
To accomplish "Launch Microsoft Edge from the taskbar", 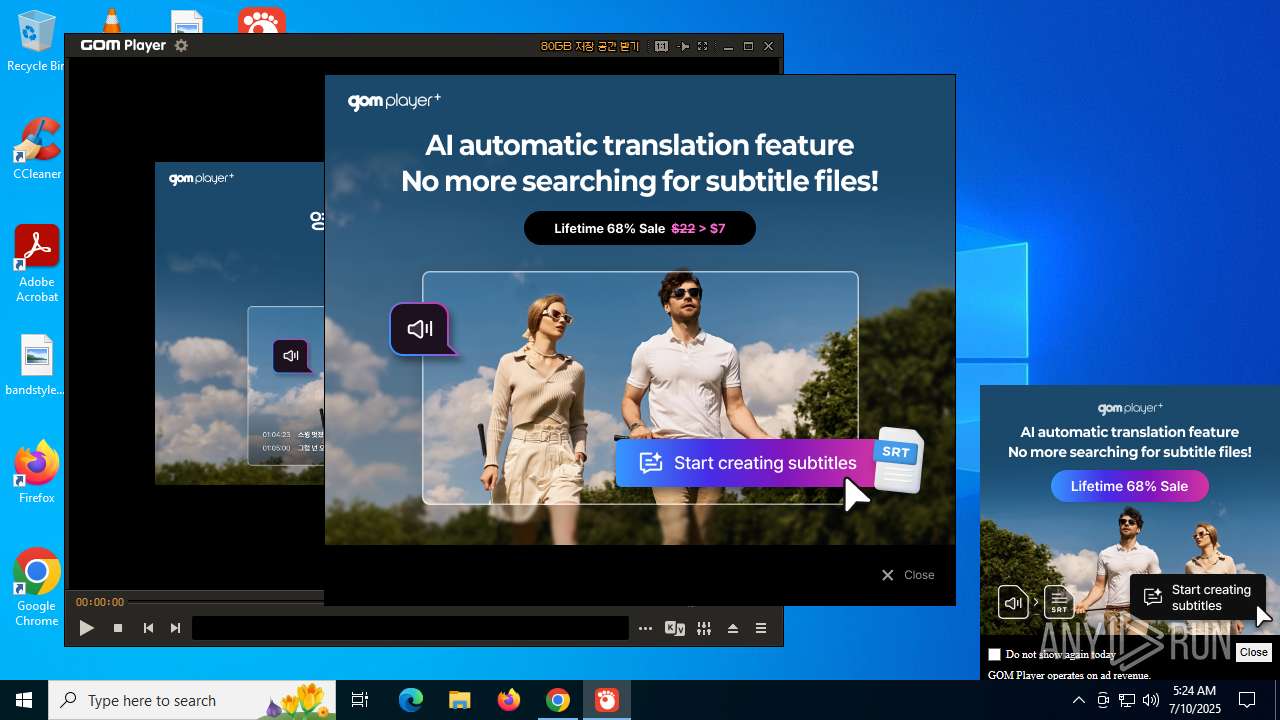I will coord(411,700).
